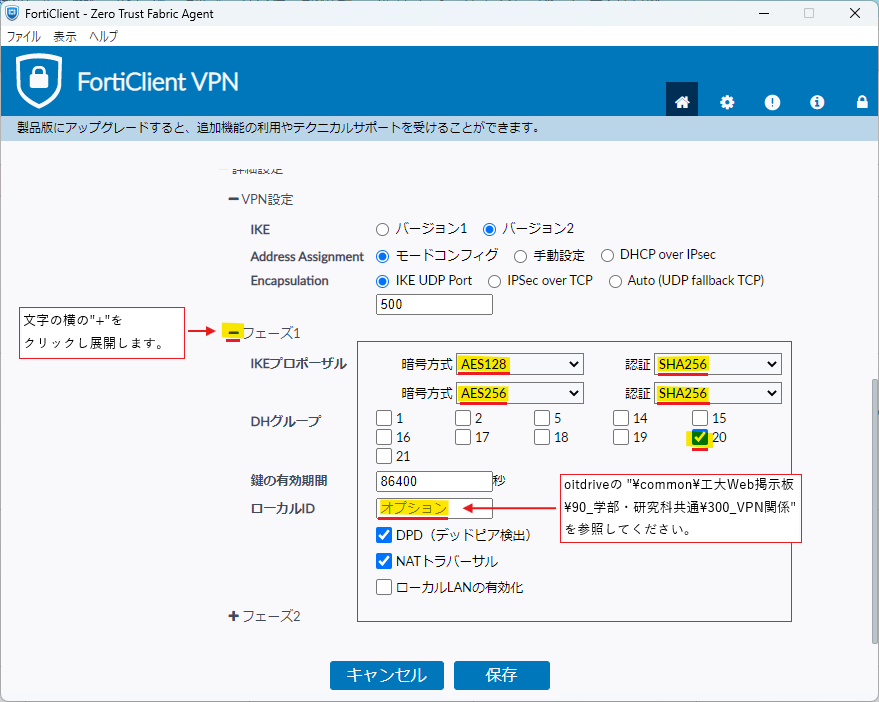Open the info about icon

point(817,101)
